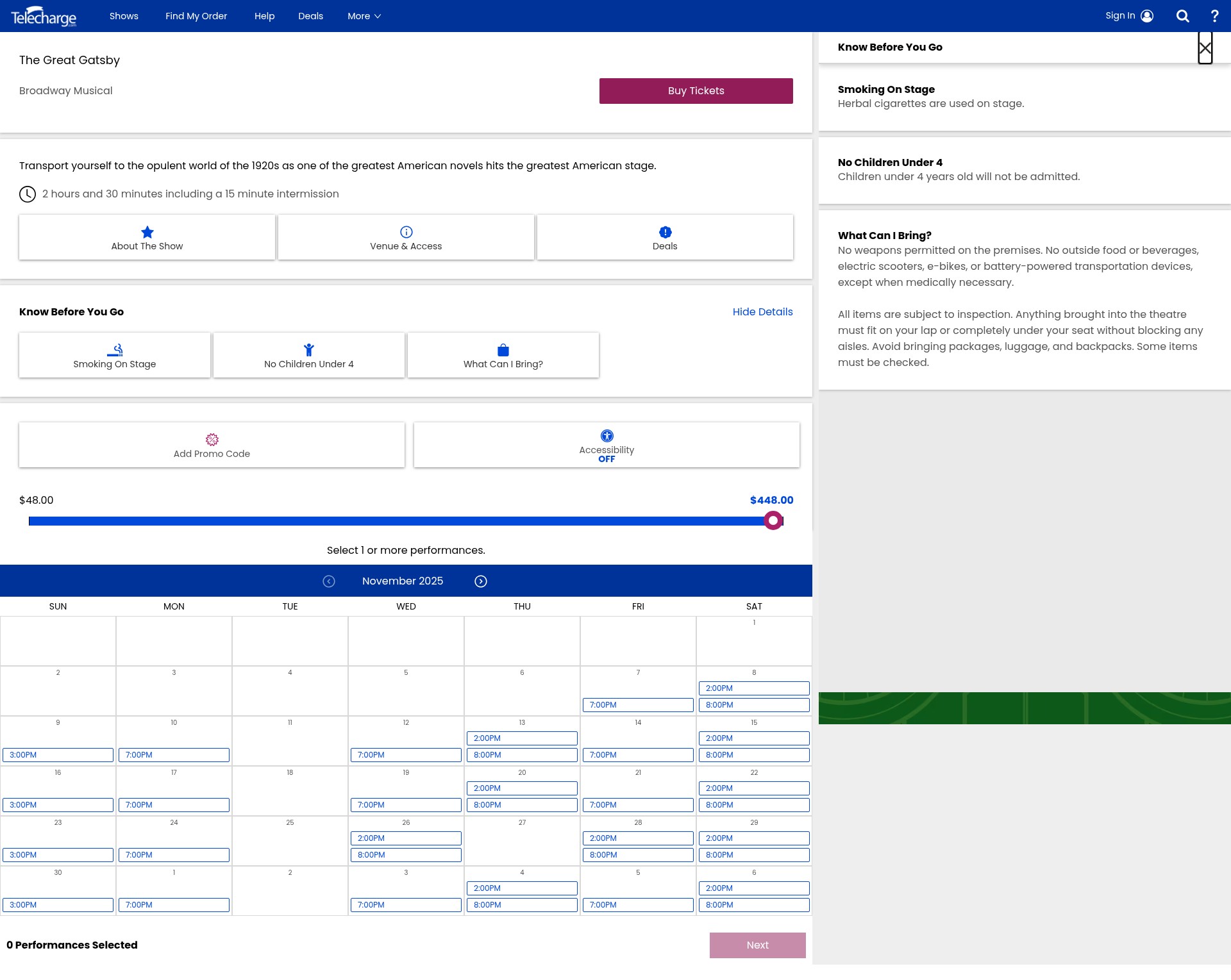Click the Sign In user icon
The image size is (1231, 980).
(x=1147, y=16)
